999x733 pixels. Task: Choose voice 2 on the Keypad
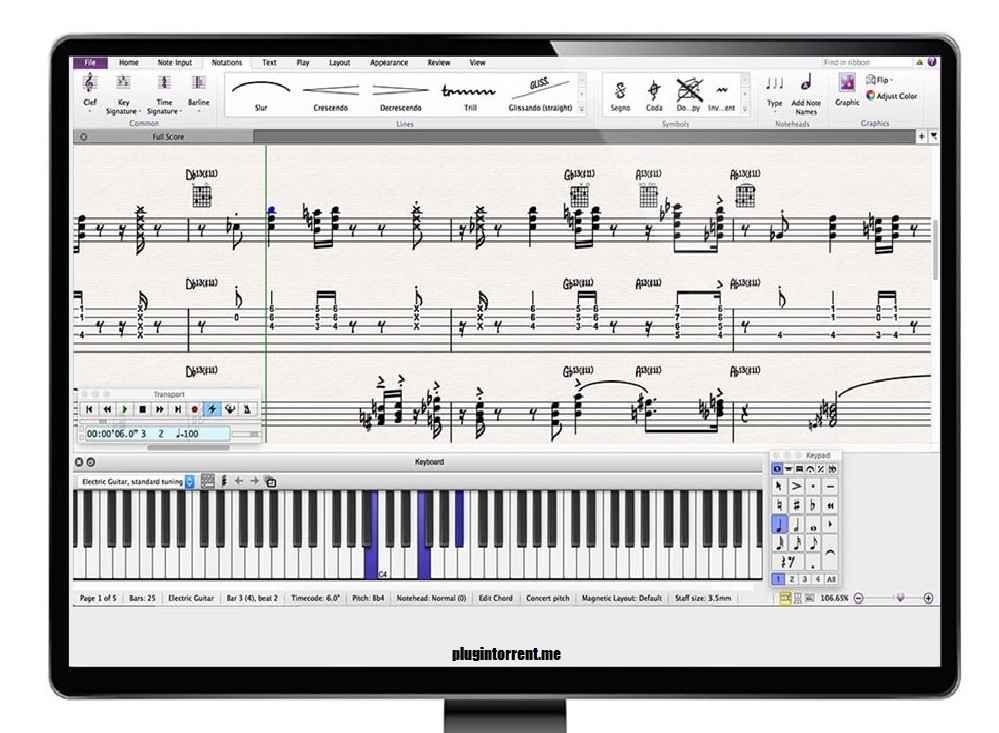[792, 579]
